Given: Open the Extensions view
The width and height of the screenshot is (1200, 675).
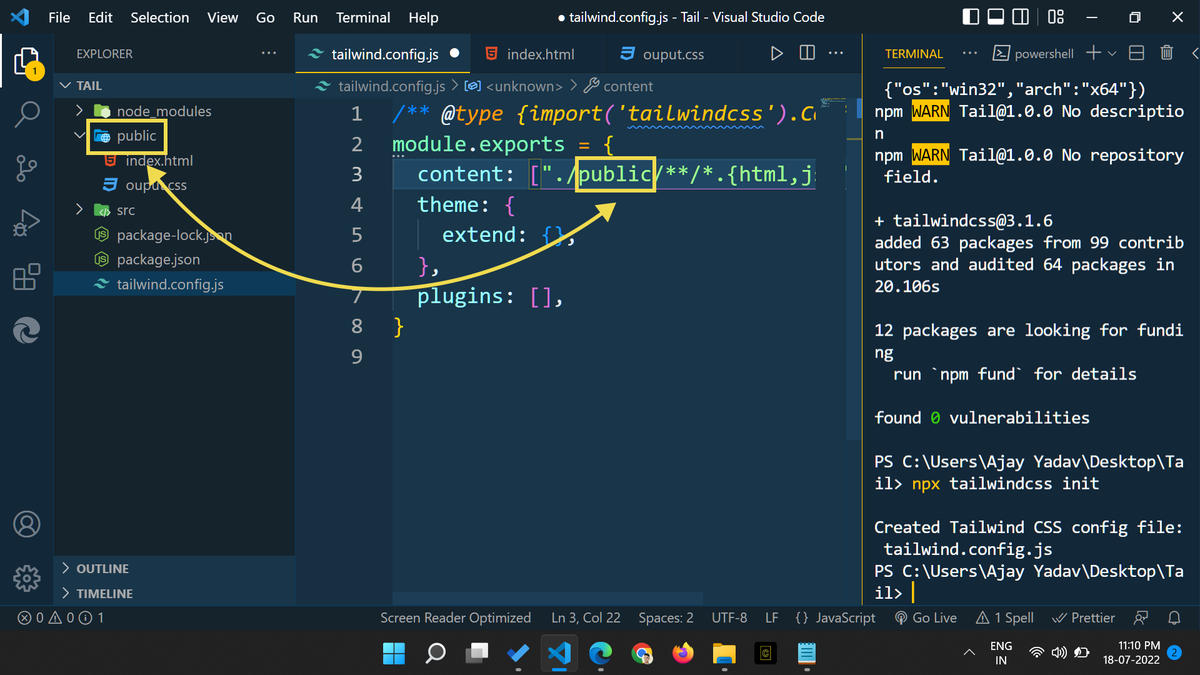Looking at the screenshot, I should [x=27, y=277].
